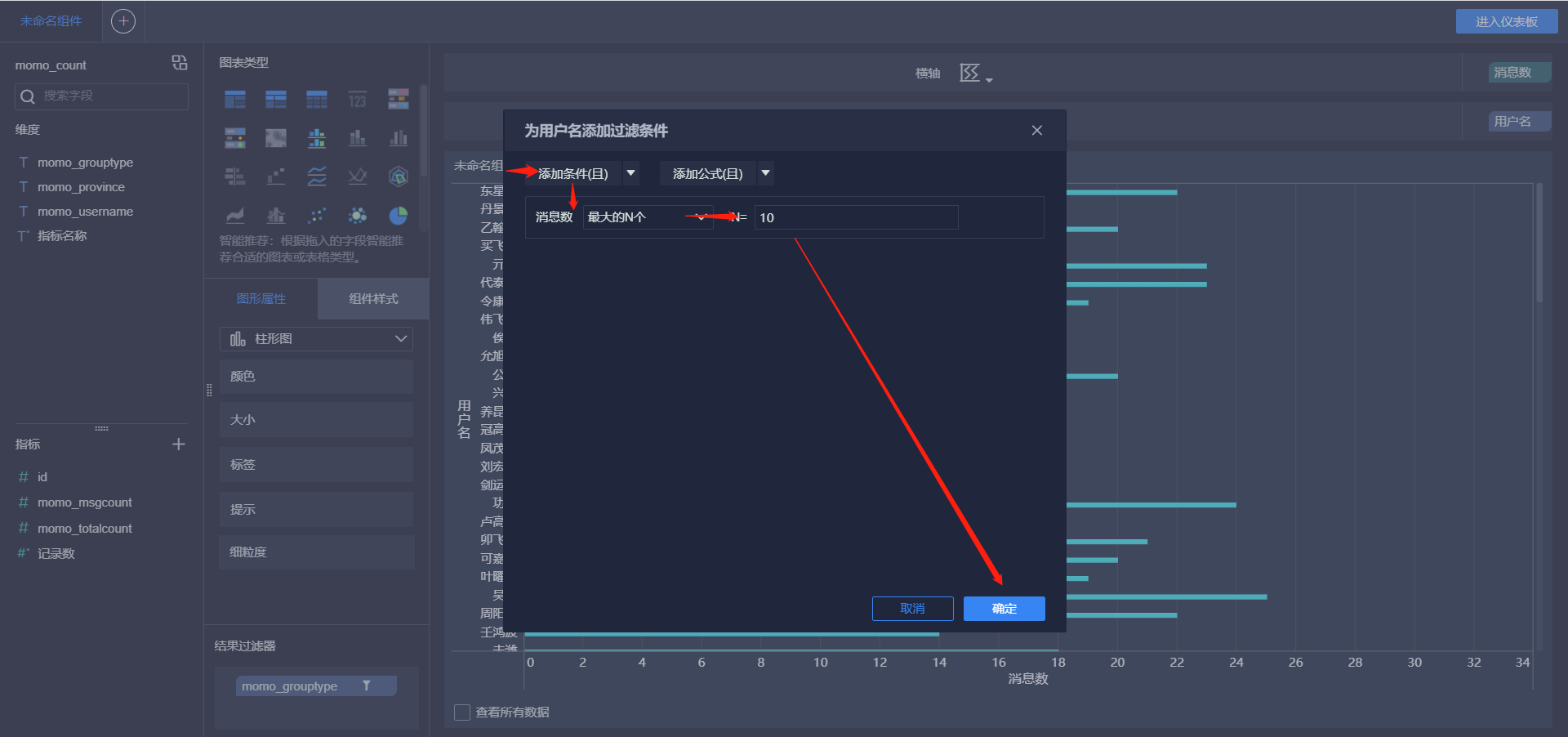Select the radar chart icon
This screenshot has height=737, width=1568.
tap(399, 176)
